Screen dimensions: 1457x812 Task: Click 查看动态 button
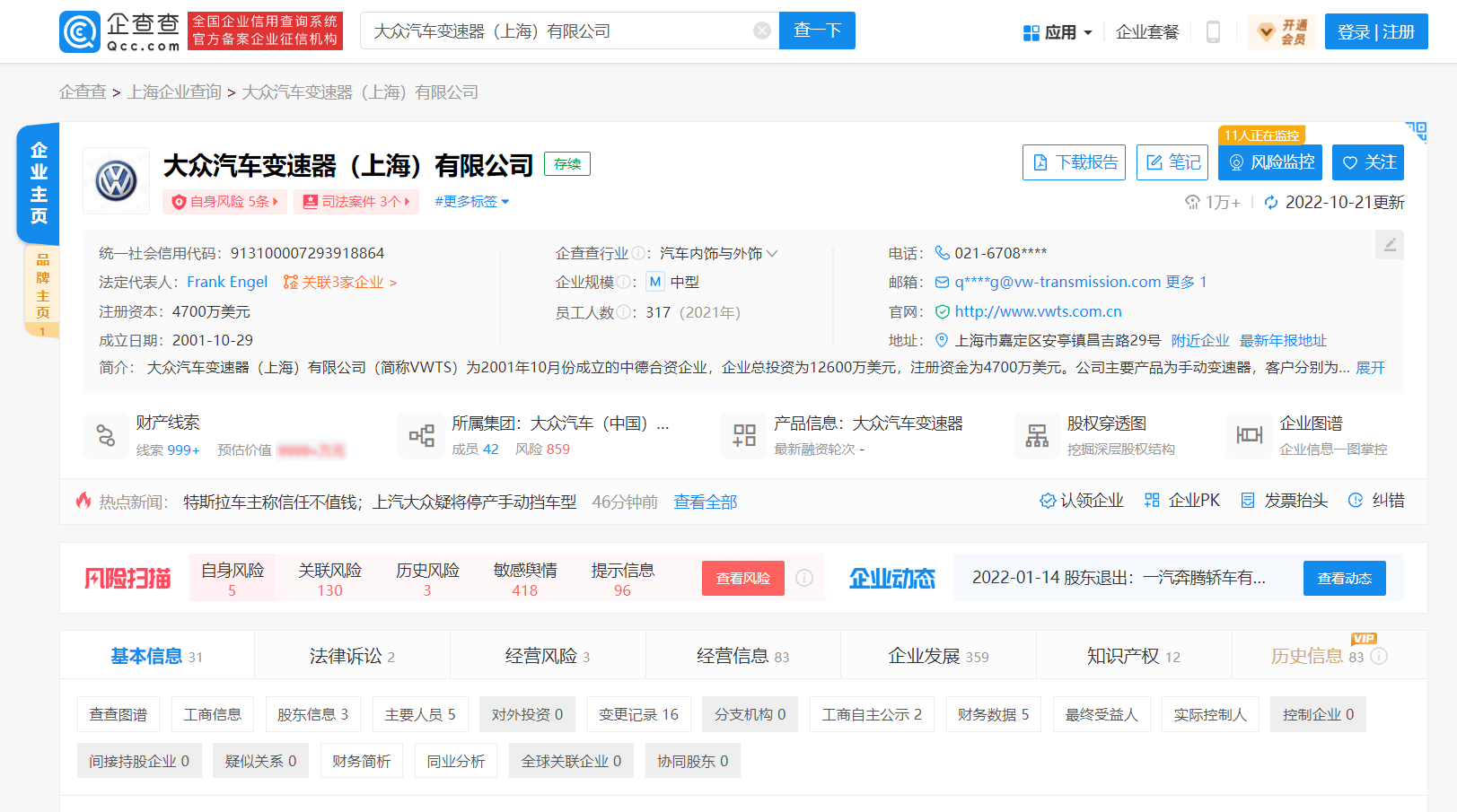point(1345,579)
